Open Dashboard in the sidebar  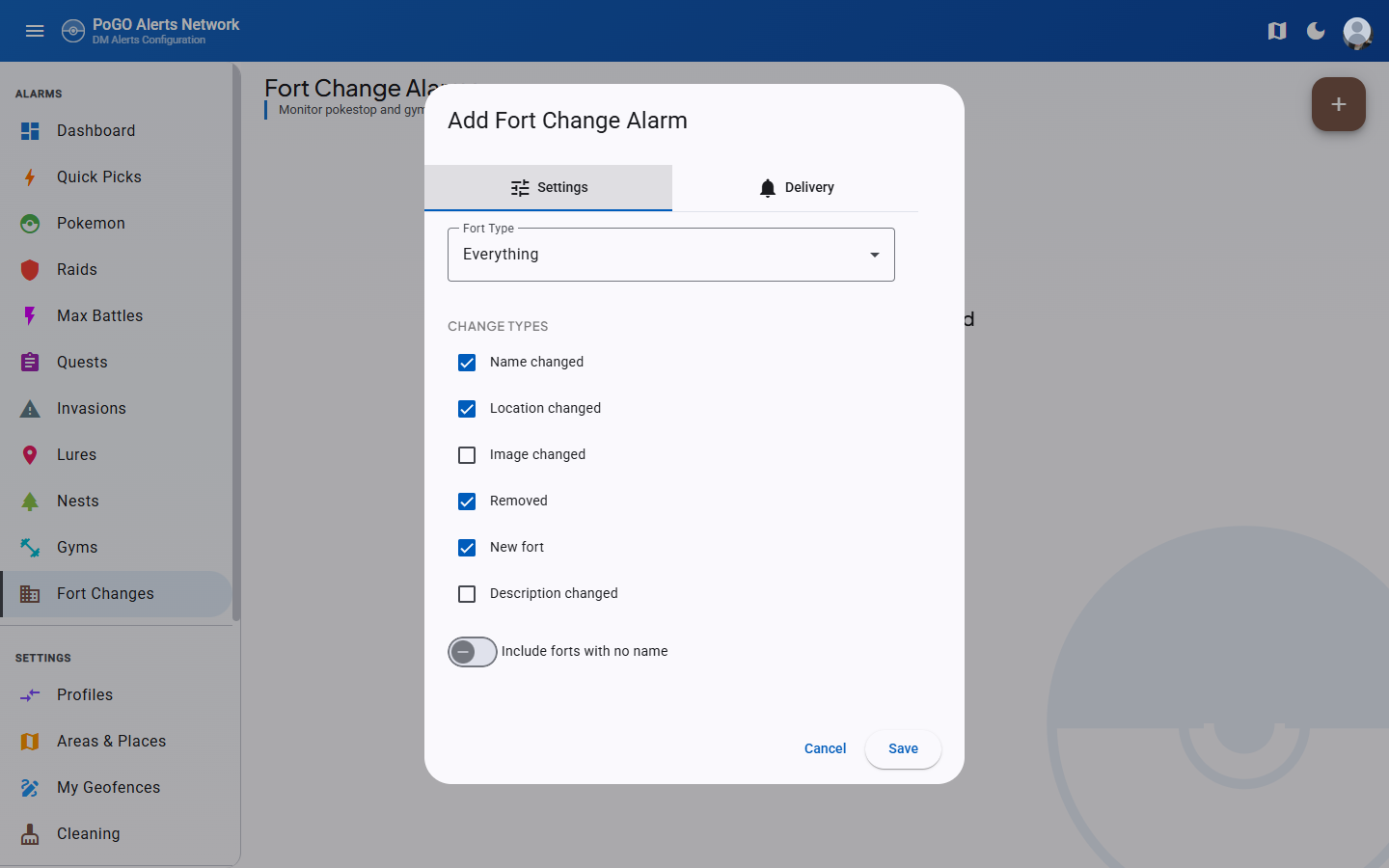click(117, 131)
